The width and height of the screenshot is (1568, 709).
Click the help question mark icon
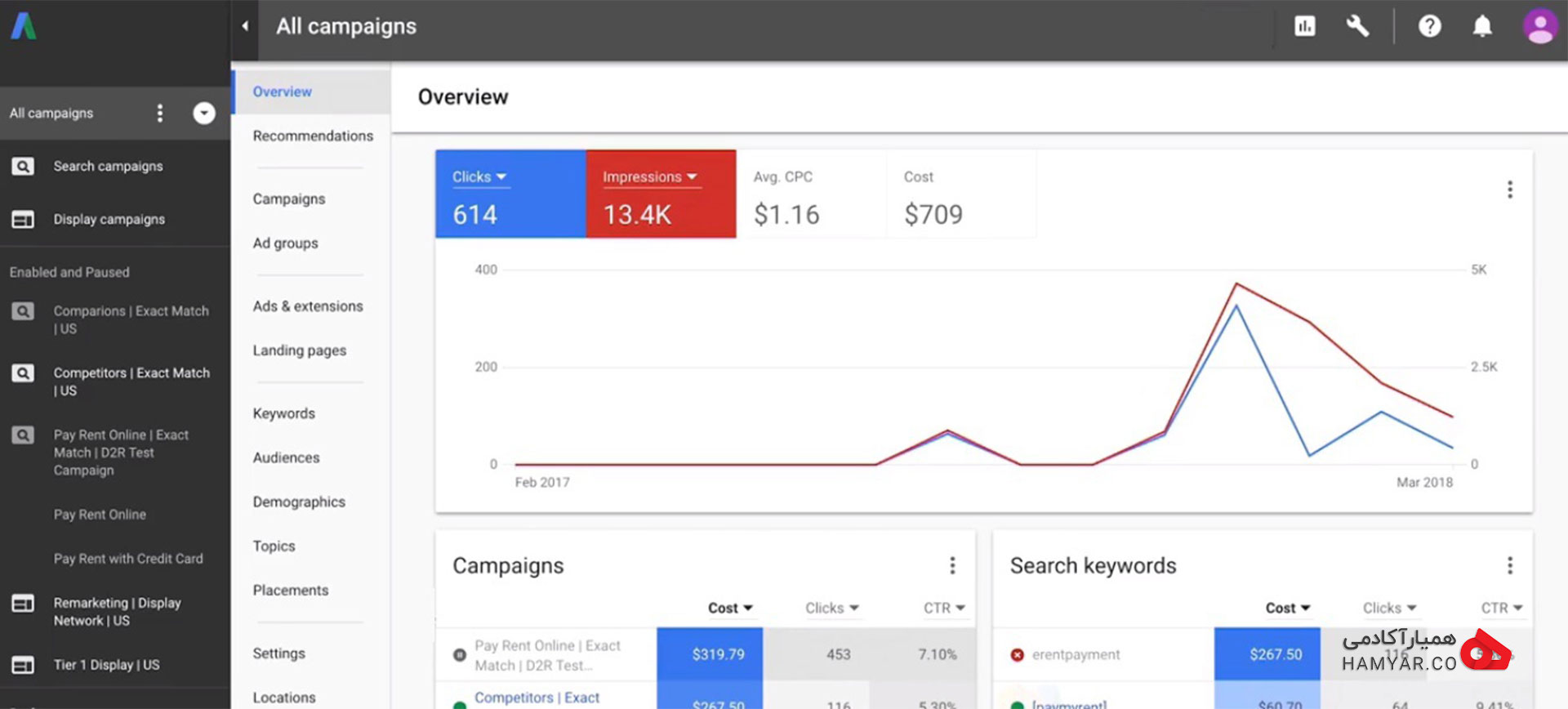coord(1429,26)
